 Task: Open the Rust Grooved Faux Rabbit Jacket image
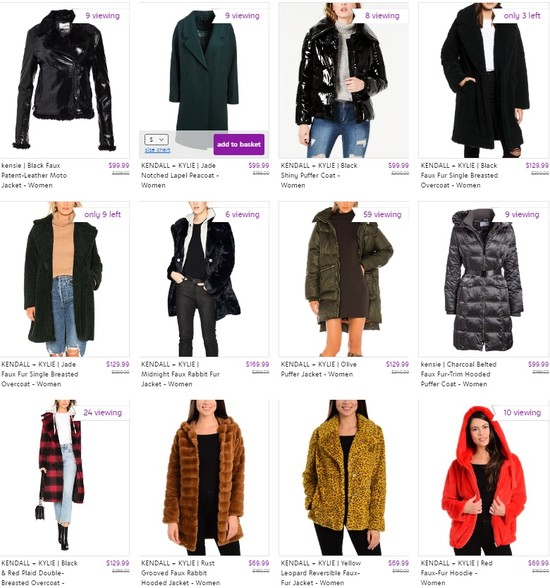point(204,478)
